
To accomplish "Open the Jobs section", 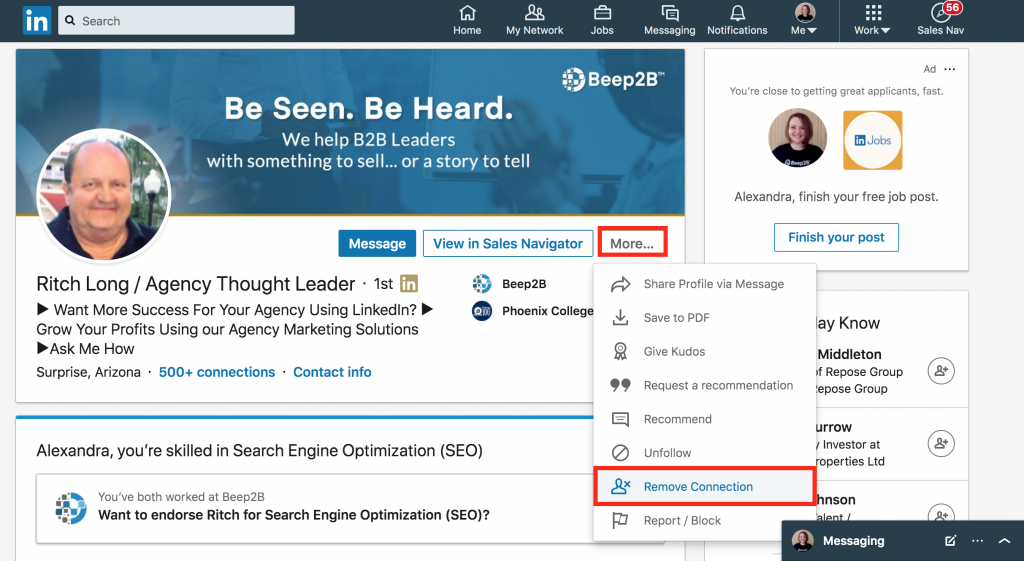I will point(602,20).
